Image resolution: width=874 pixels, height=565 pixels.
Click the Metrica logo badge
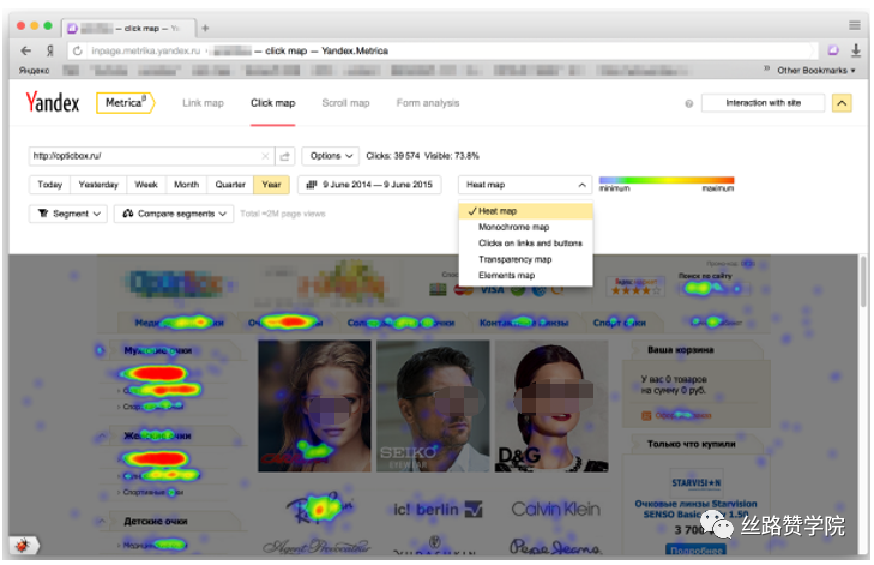click(125, 103)
